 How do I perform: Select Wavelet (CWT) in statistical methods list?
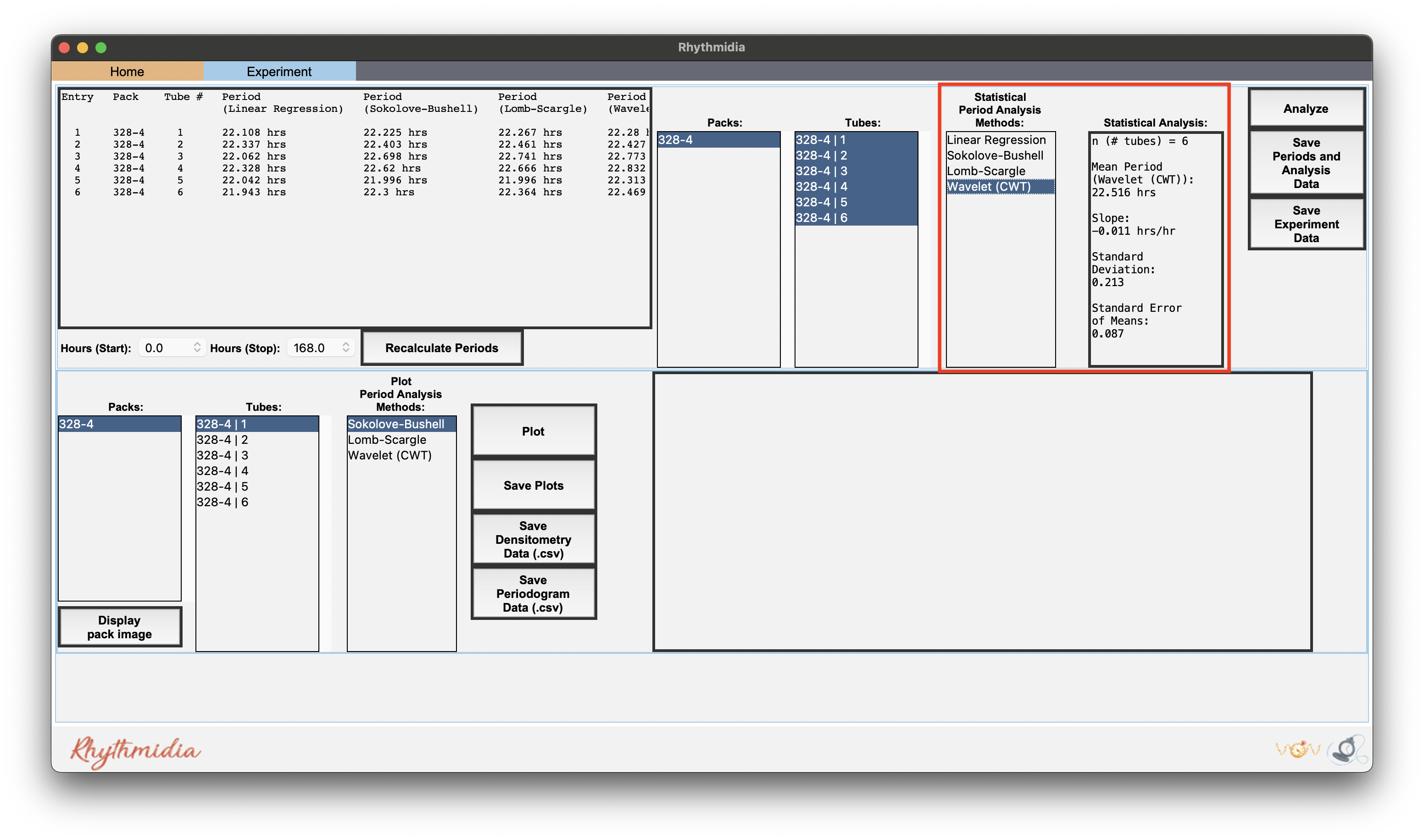pos(1001,187)
